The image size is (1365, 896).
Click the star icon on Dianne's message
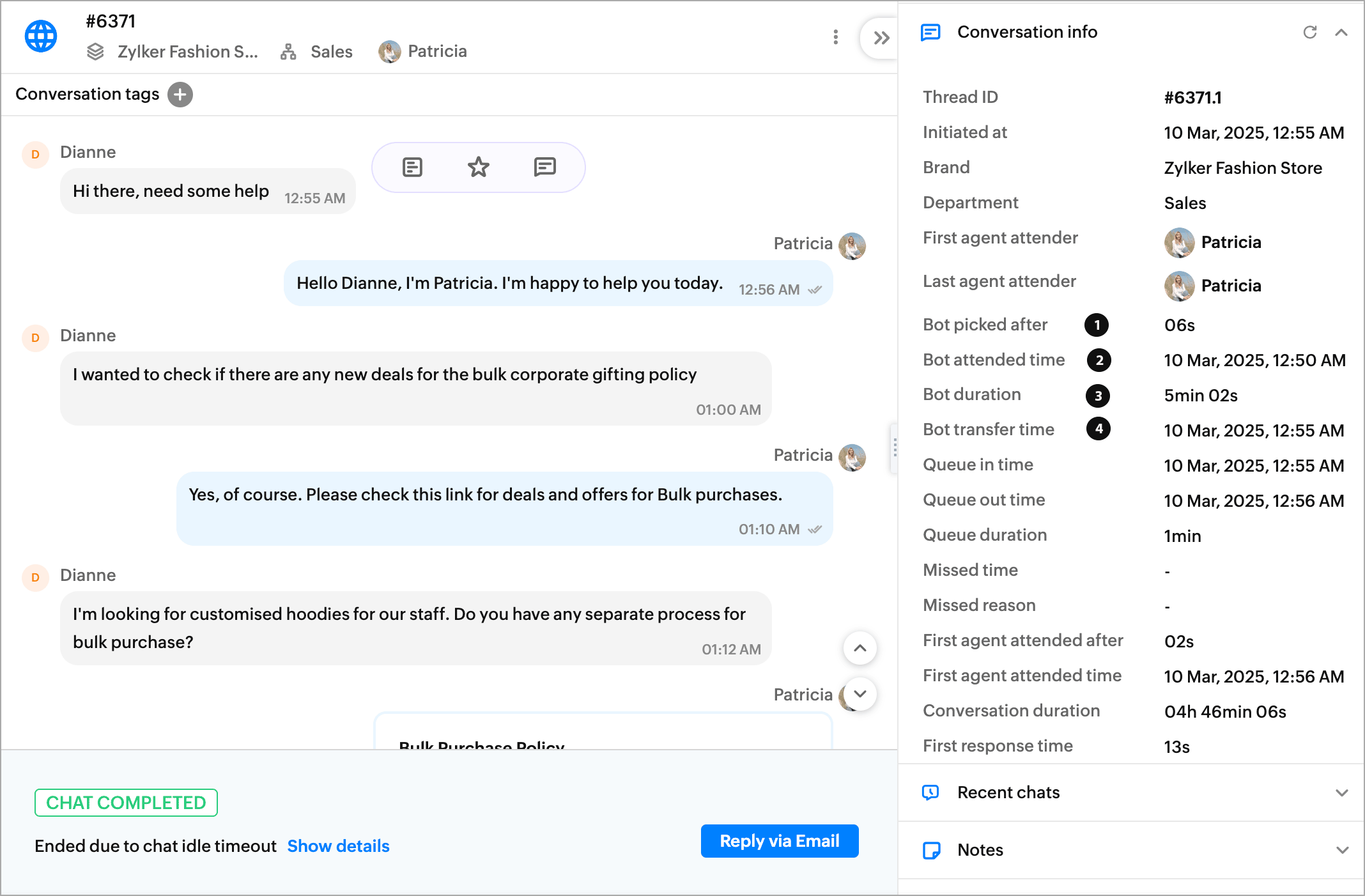tap(478, 167)
